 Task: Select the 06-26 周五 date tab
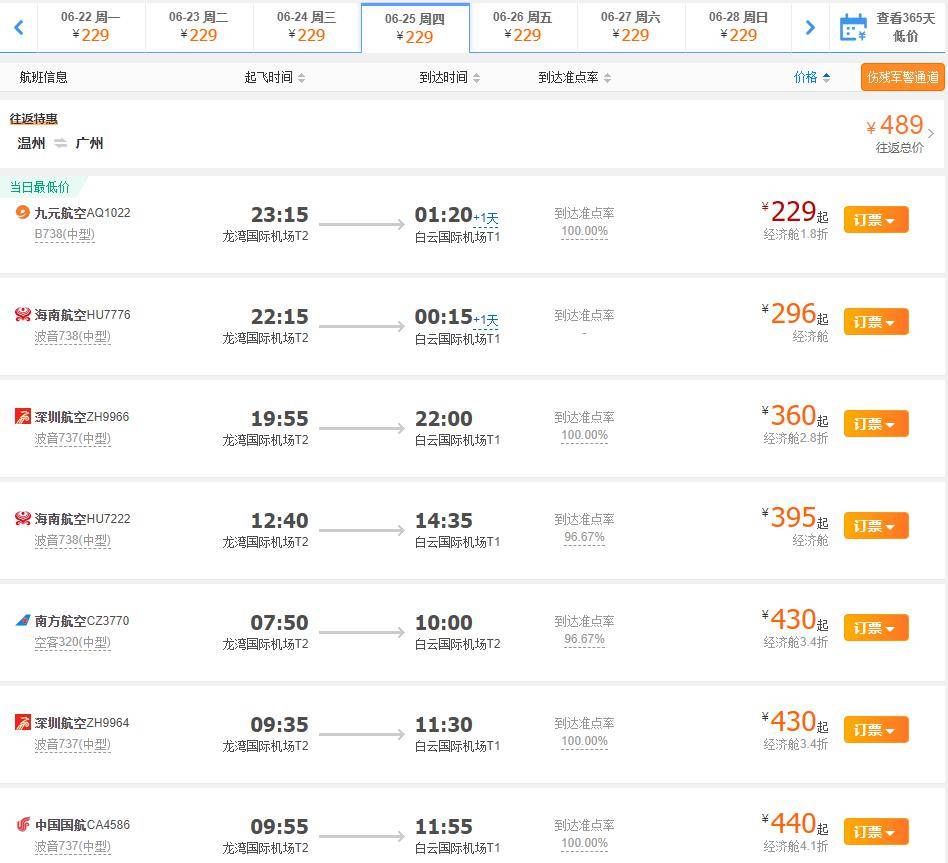click(523, 27)
